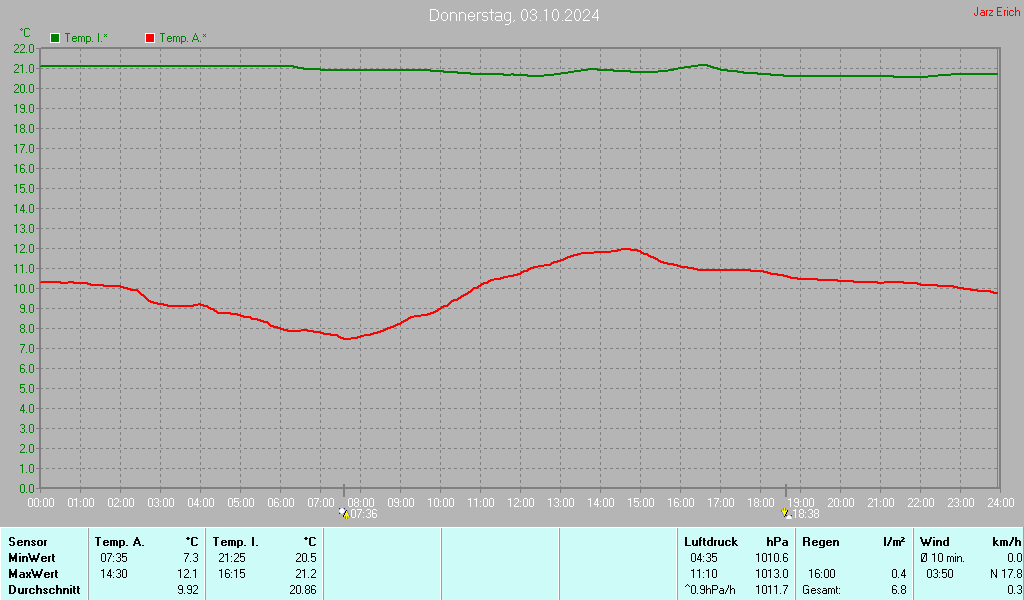Click the wind average value 0.3
Screen dimensions: 1024x600
tap(1015, 590)
